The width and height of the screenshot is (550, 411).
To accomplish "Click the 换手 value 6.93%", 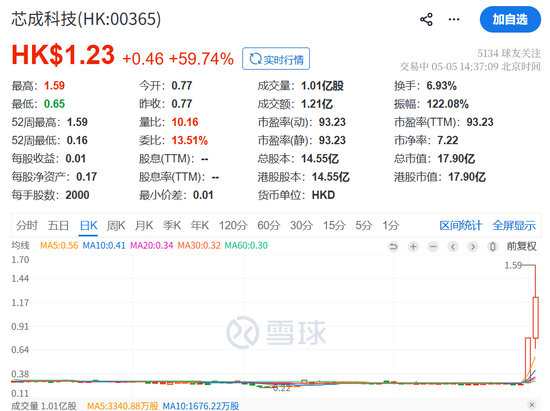I will point(441,86).
